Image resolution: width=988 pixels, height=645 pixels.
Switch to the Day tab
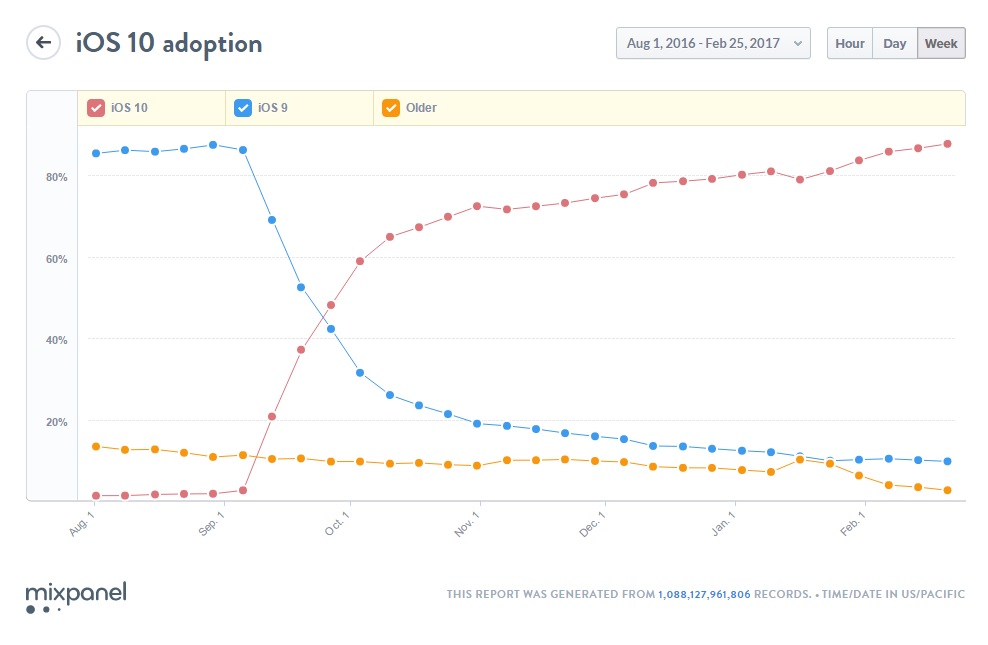(x=894, y=43)
